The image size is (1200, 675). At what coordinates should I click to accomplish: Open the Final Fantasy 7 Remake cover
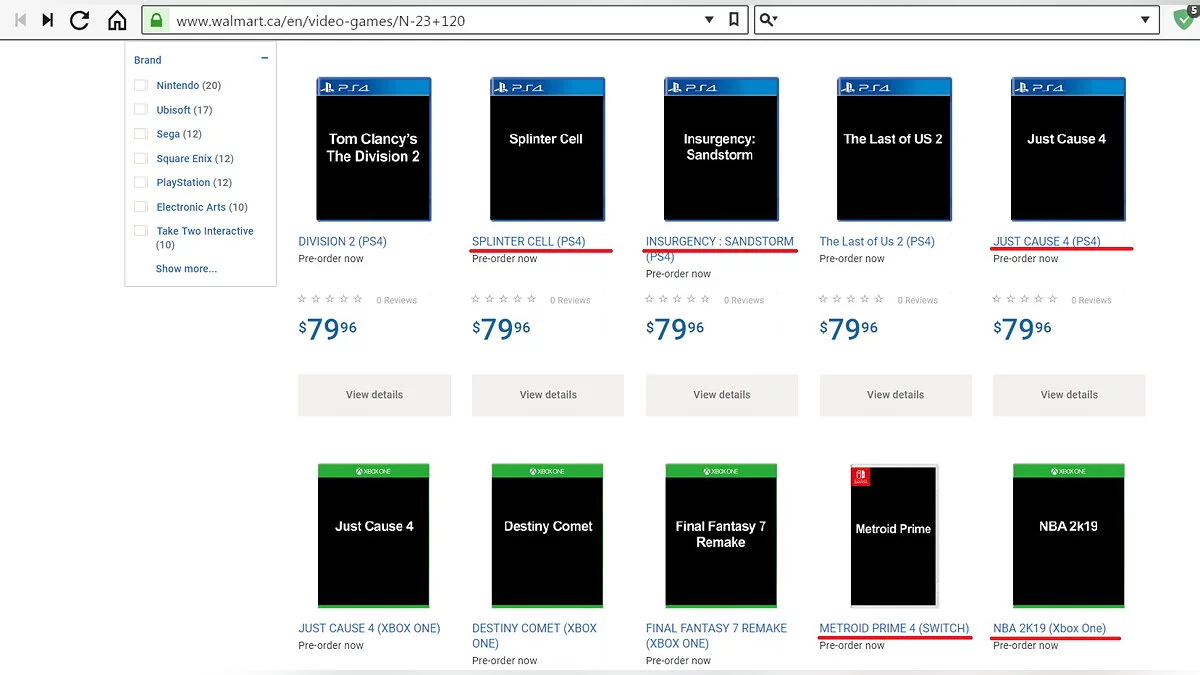pos(721,535)
